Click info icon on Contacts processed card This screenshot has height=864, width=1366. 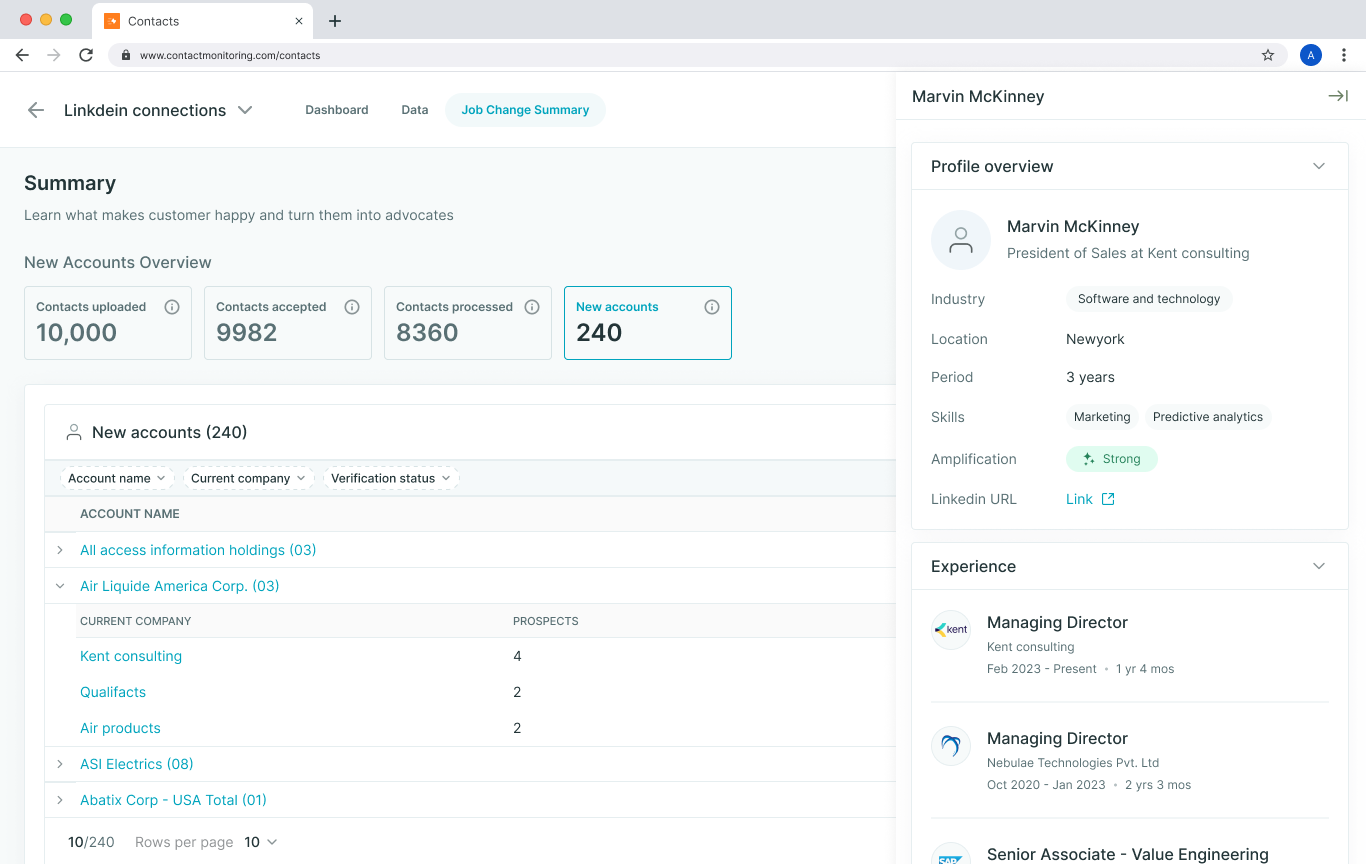pos(532,307)
